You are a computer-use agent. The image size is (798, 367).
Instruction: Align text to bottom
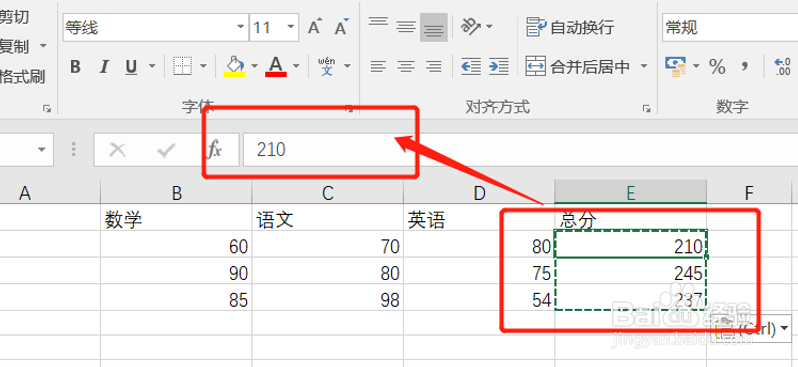point(434,27)
